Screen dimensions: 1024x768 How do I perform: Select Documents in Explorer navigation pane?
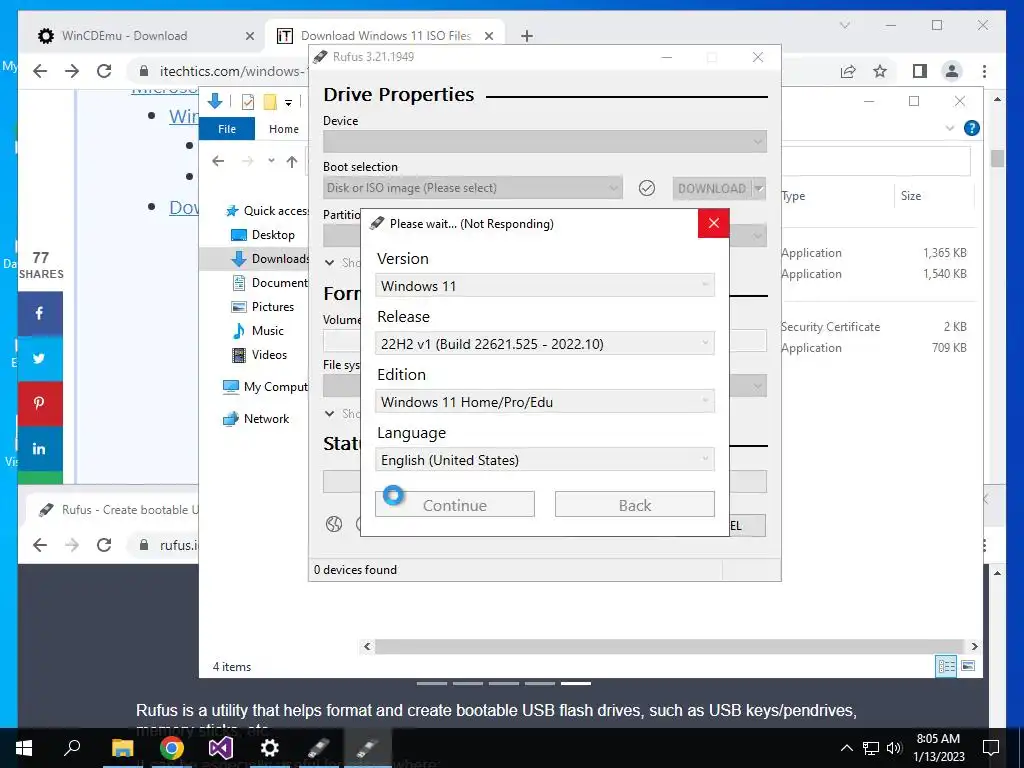click(270, 283)
